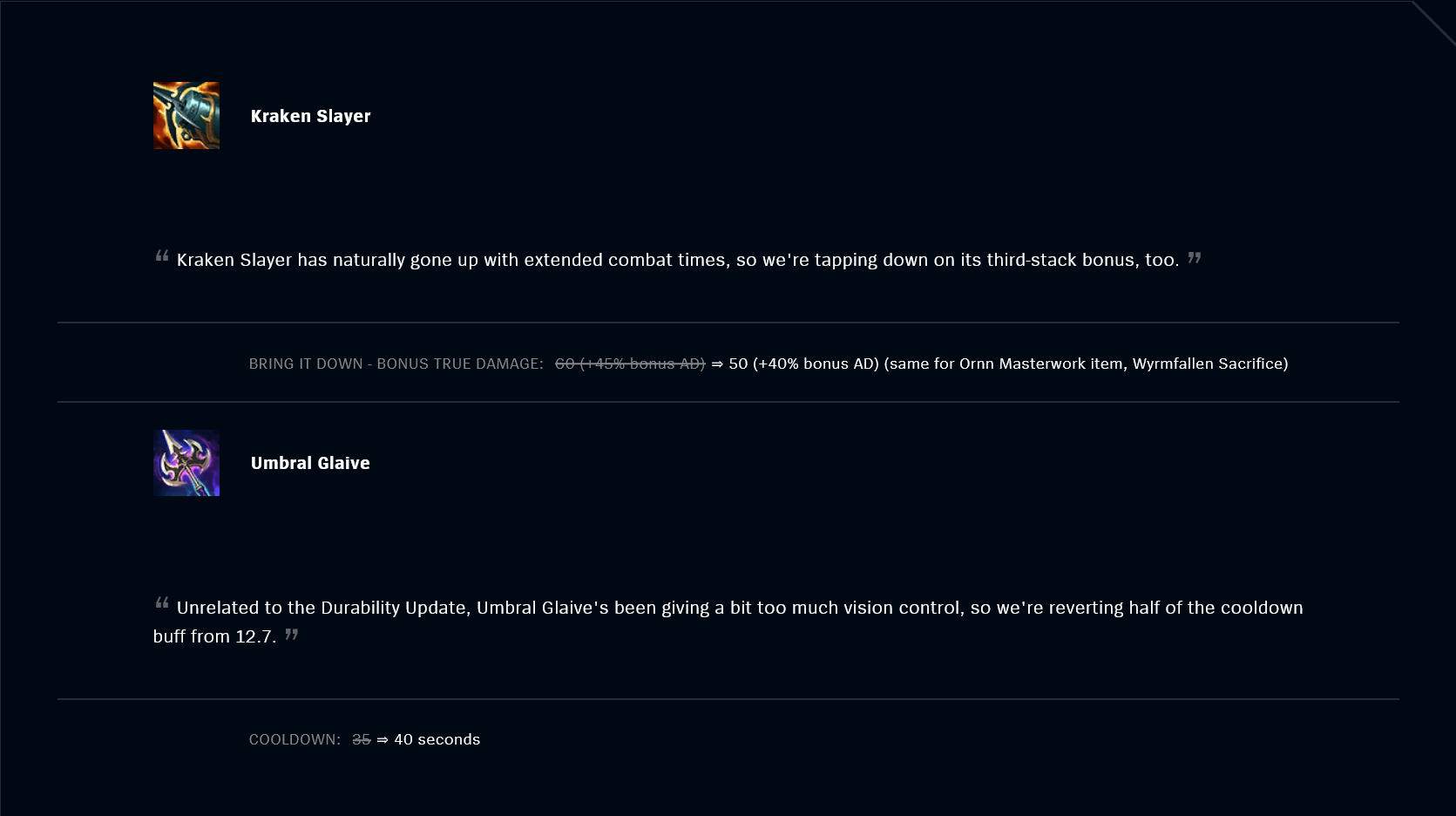Click the closing quote mark after 'buff from 12.7.'
Viewport: 1456px width, 816px height.
(x=292, y=635)
